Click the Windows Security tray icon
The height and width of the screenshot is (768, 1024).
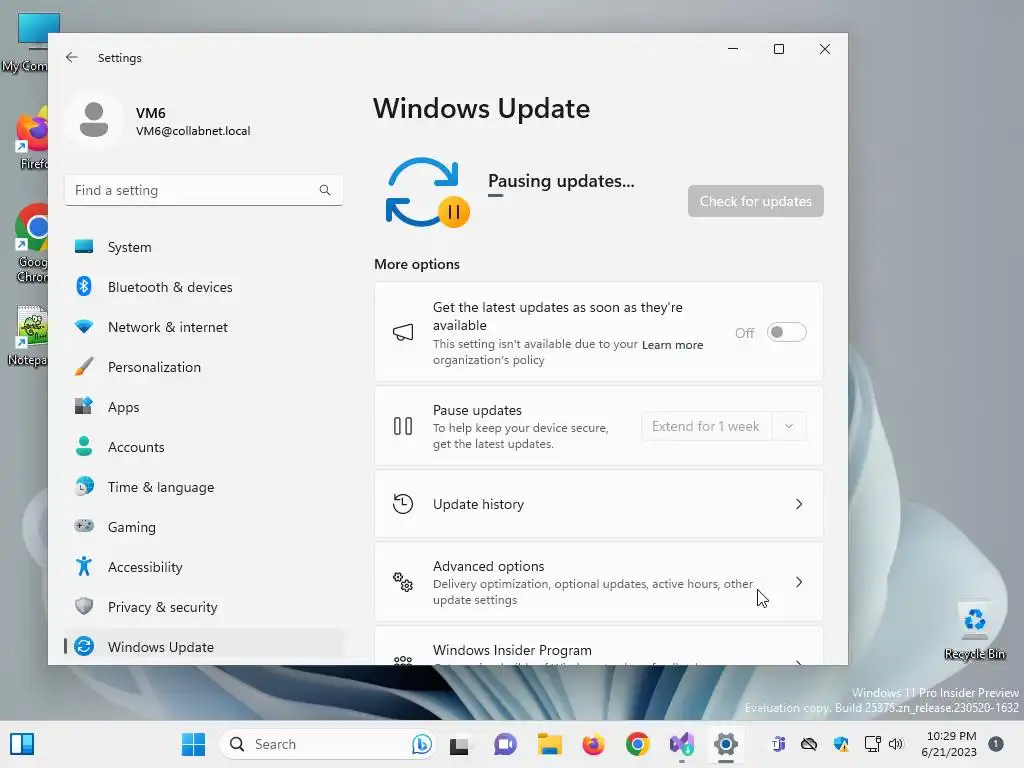click(x=841, y=744)
